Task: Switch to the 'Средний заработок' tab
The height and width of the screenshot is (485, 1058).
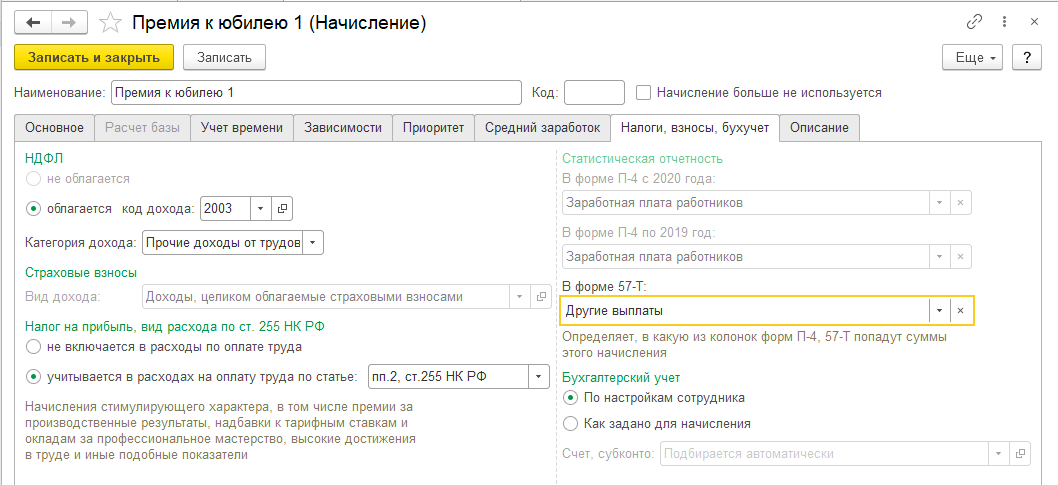Action: tap(542, 128)
